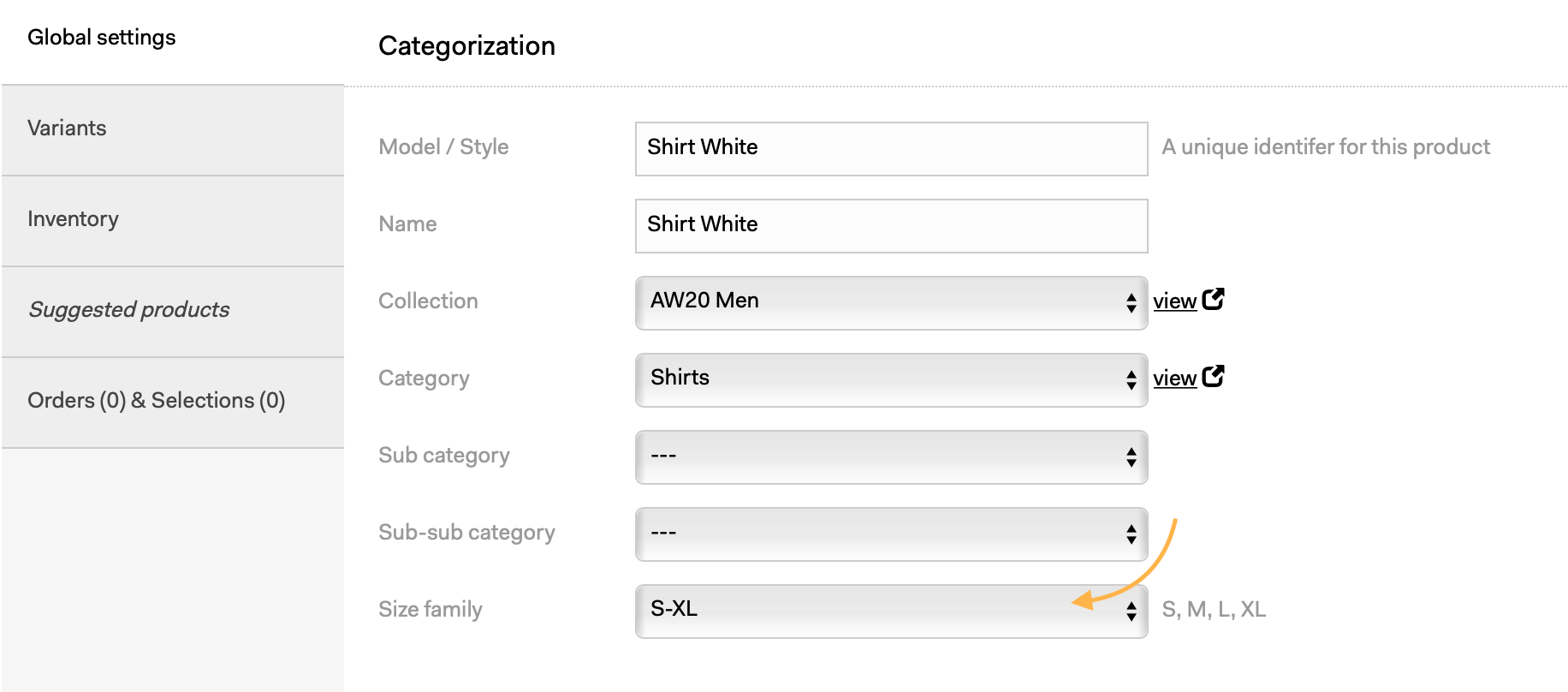1568x692 pixels.
Task: Click the Collection dropdown arrows icon
Action: tap(1131, 302)
